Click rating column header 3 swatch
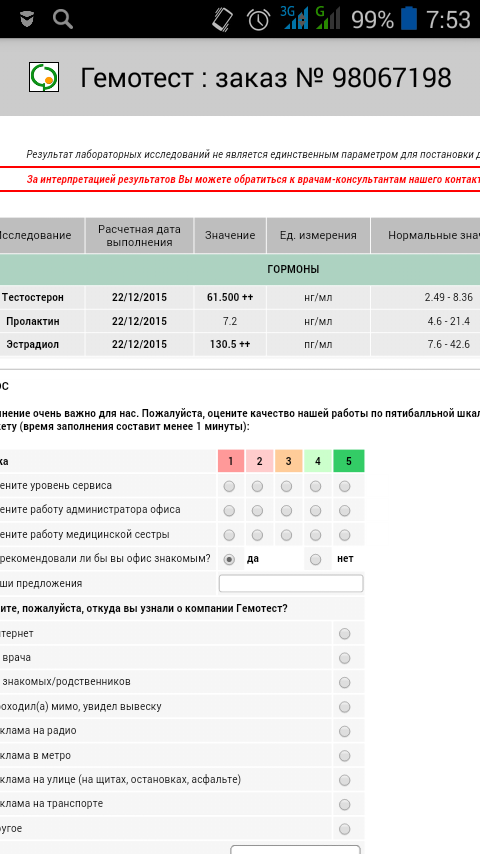 tap(288, 461)
